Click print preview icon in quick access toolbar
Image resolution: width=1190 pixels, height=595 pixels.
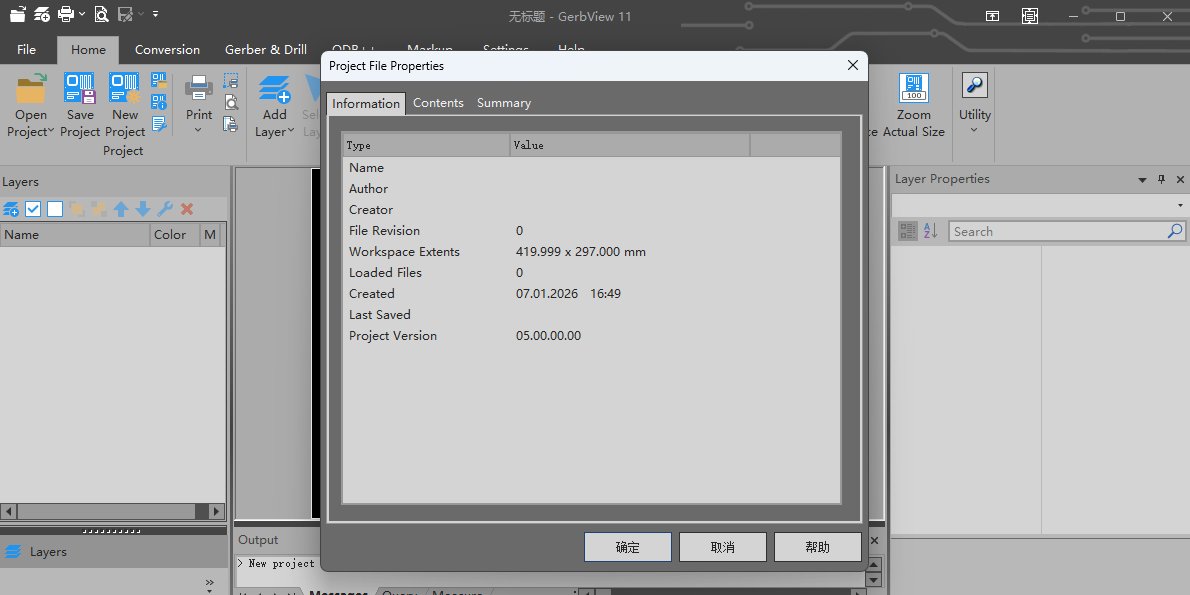pos(101,15)
